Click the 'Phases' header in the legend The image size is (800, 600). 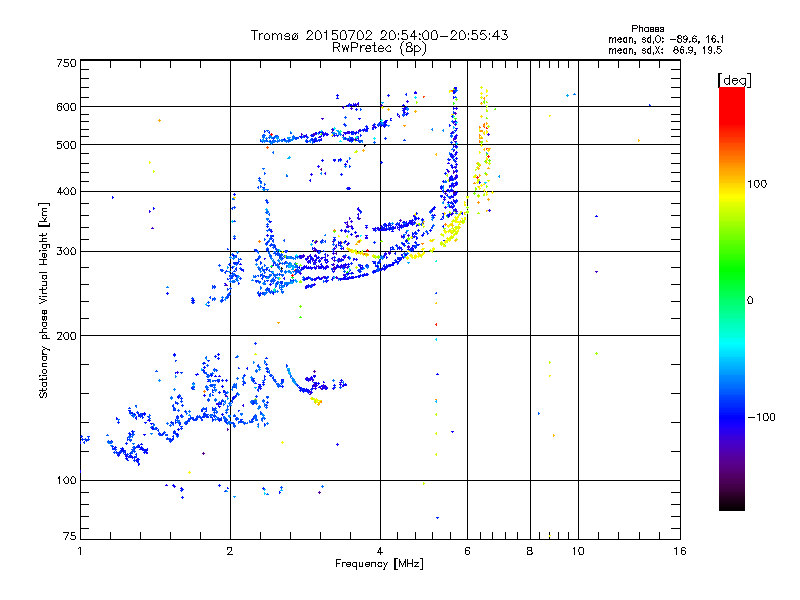coord(647,29)
